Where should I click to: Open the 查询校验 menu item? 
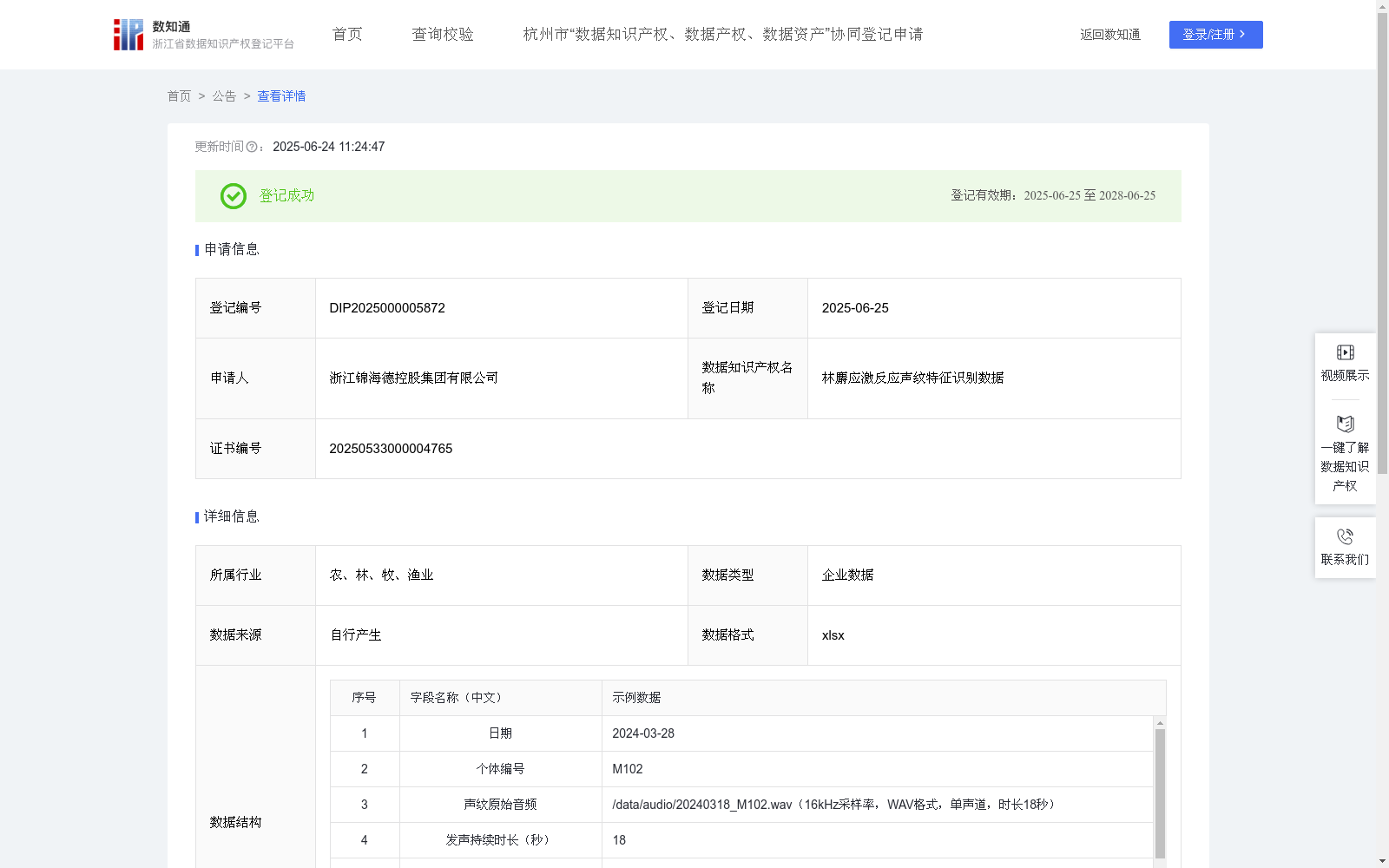pyautogui.click(x=443, y=35)
